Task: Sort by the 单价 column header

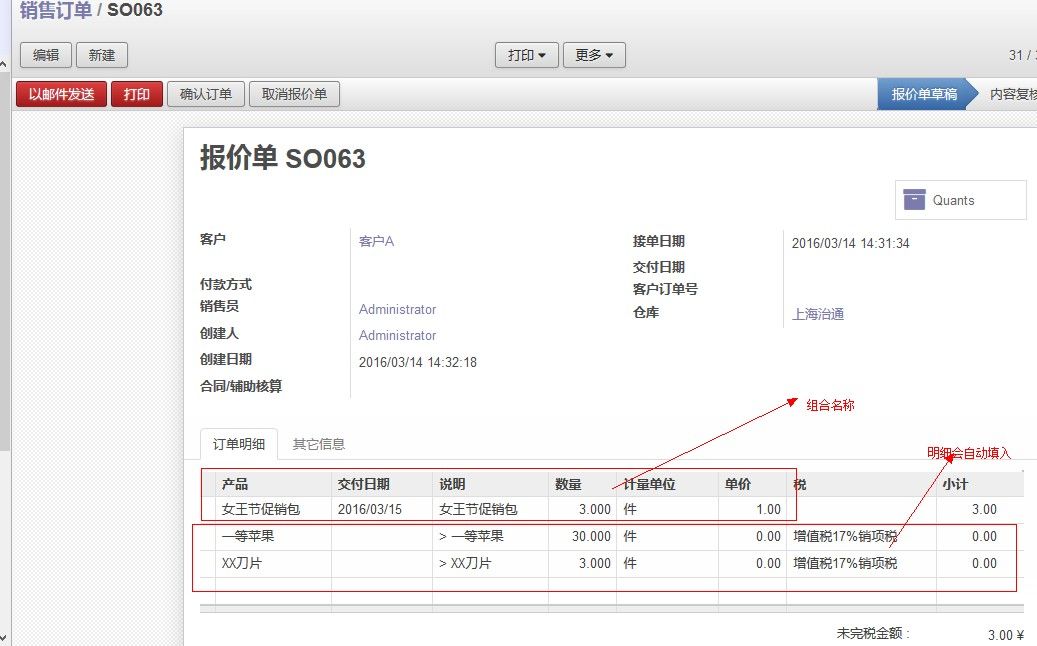Action: pos(752,484)
